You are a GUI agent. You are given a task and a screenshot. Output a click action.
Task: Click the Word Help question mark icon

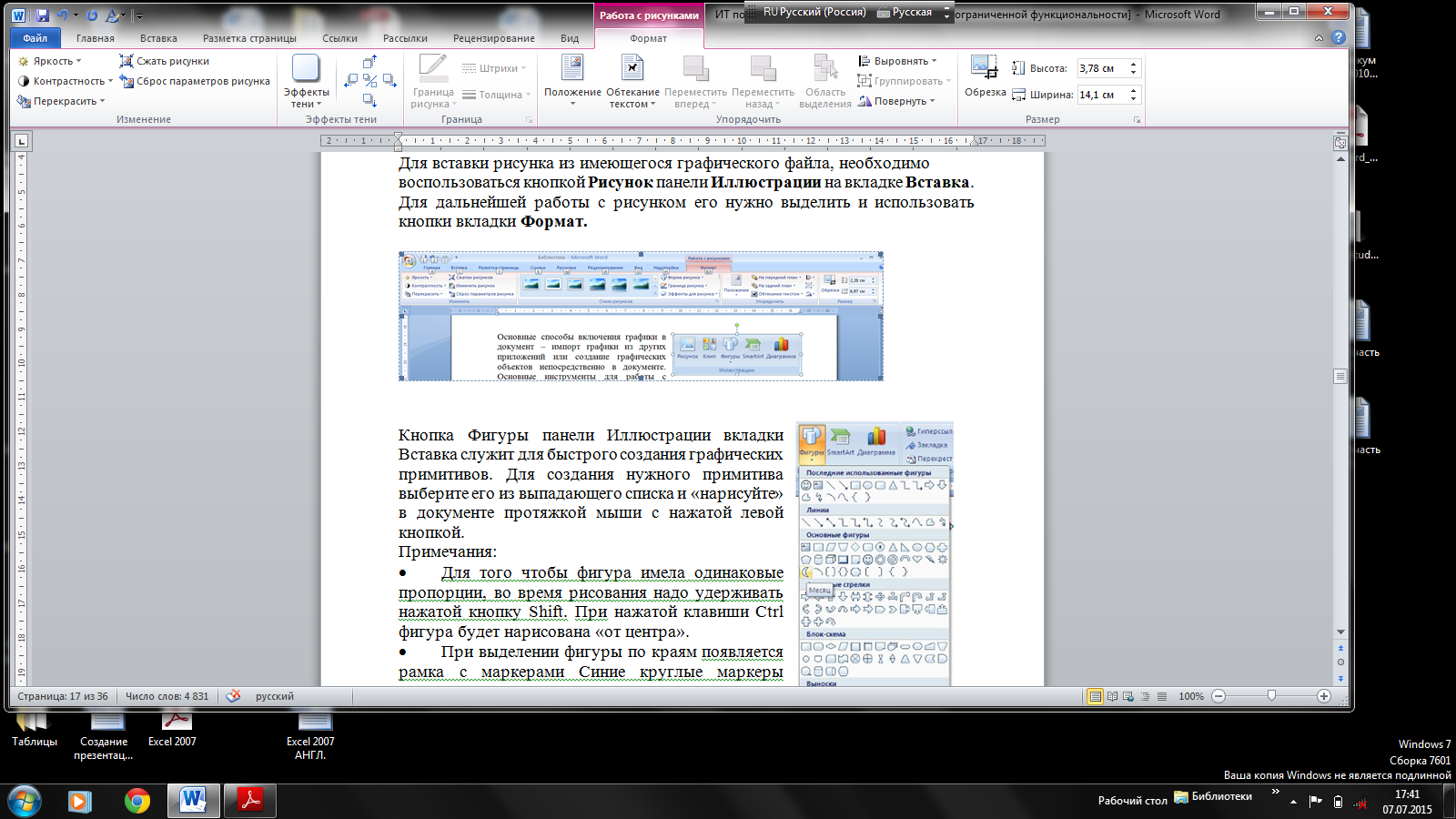pos(1338,38)
